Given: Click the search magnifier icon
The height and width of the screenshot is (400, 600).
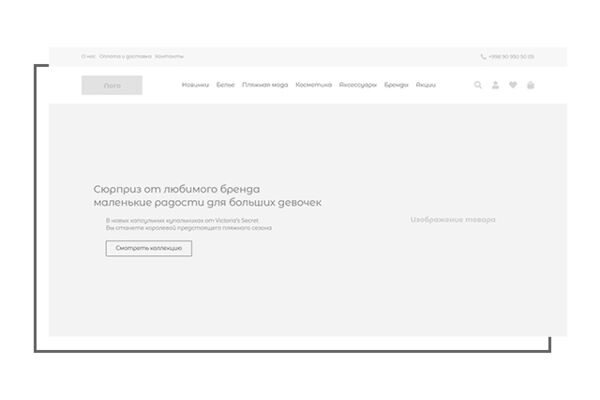Looking at the screenshot, I should (x=478, y=85).
